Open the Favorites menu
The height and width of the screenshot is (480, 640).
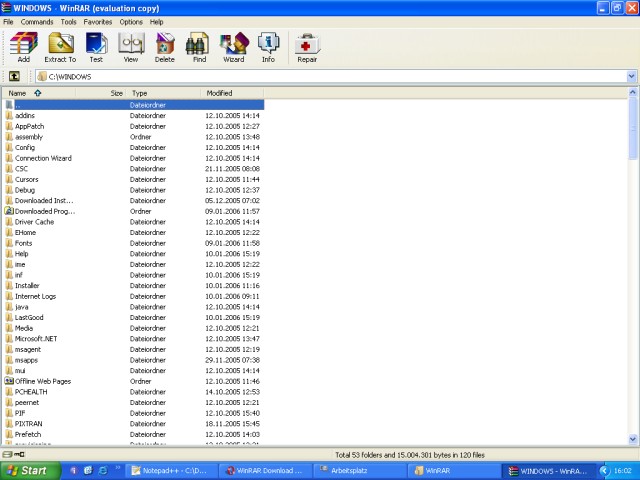[98, 22]
